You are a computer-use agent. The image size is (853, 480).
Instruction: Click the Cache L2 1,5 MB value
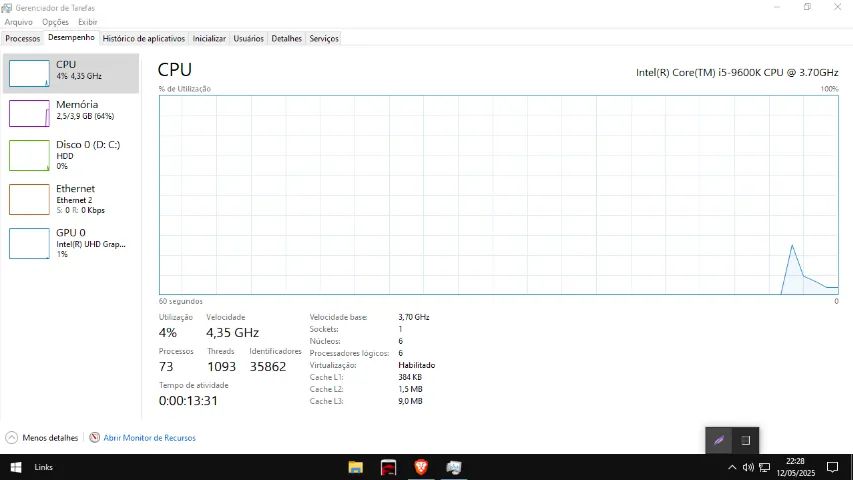[x=410, y=389]
